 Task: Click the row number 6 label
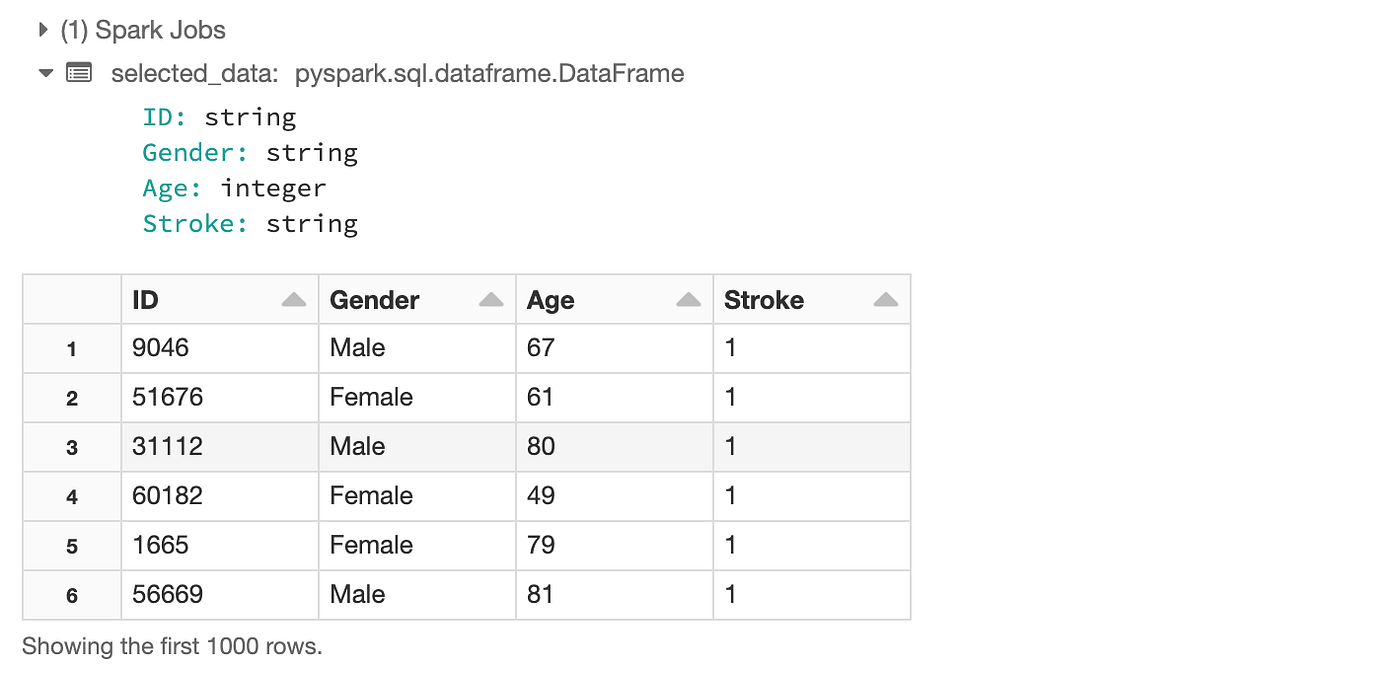pos(70,594)
